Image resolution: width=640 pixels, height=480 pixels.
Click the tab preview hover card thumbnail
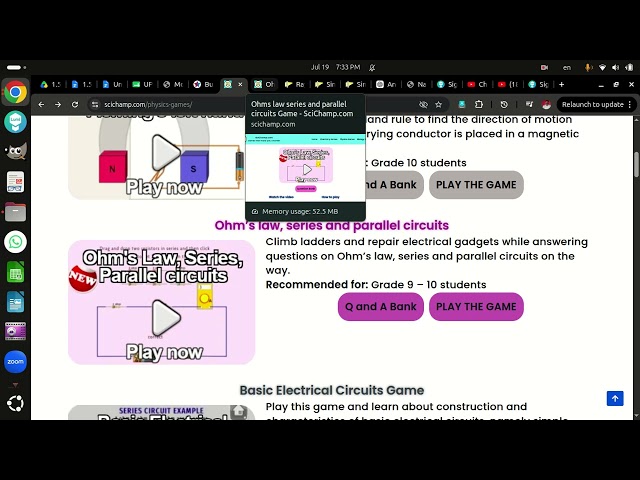pos(305,168)
